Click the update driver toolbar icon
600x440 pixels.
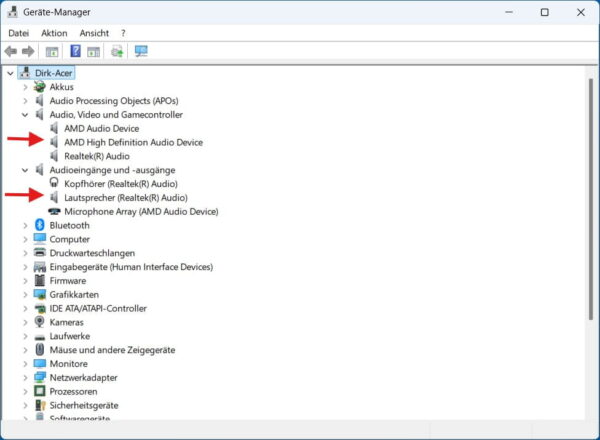tap(117, 51)
